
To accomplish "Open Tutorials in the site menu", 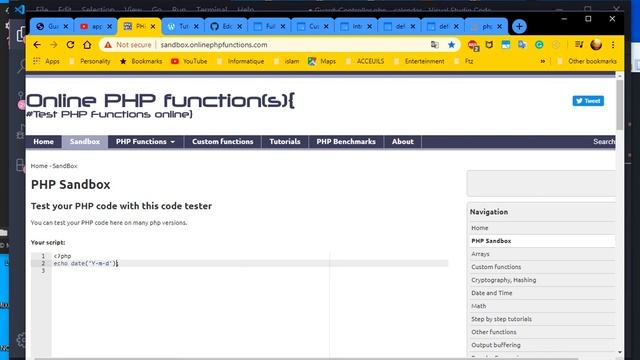I will [x=284, y=142].
